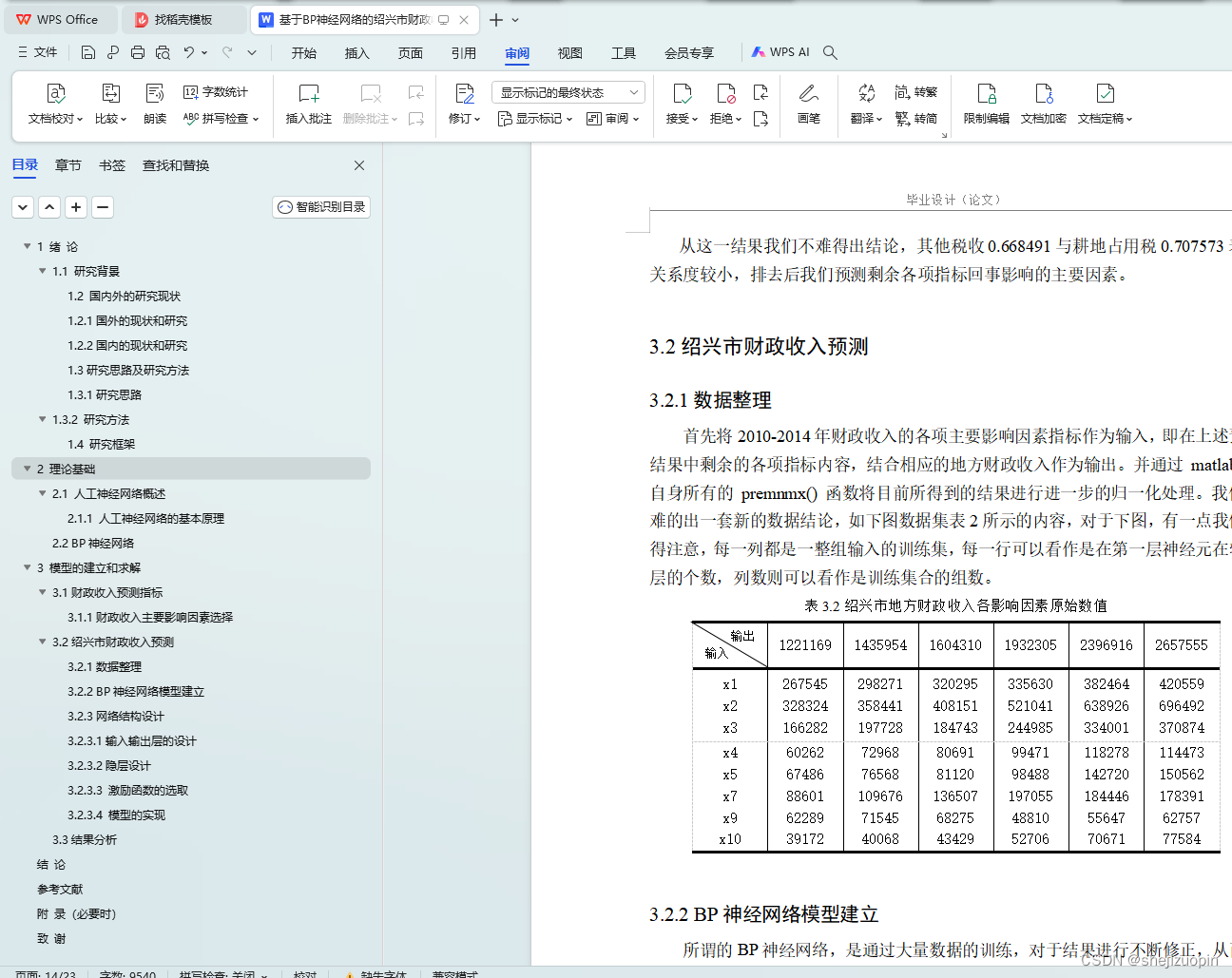This screenshot has height=978, width=1232.
Task: Collapse 3.2 绍兴市财政收入预测 node
Action: click(42, 642)
